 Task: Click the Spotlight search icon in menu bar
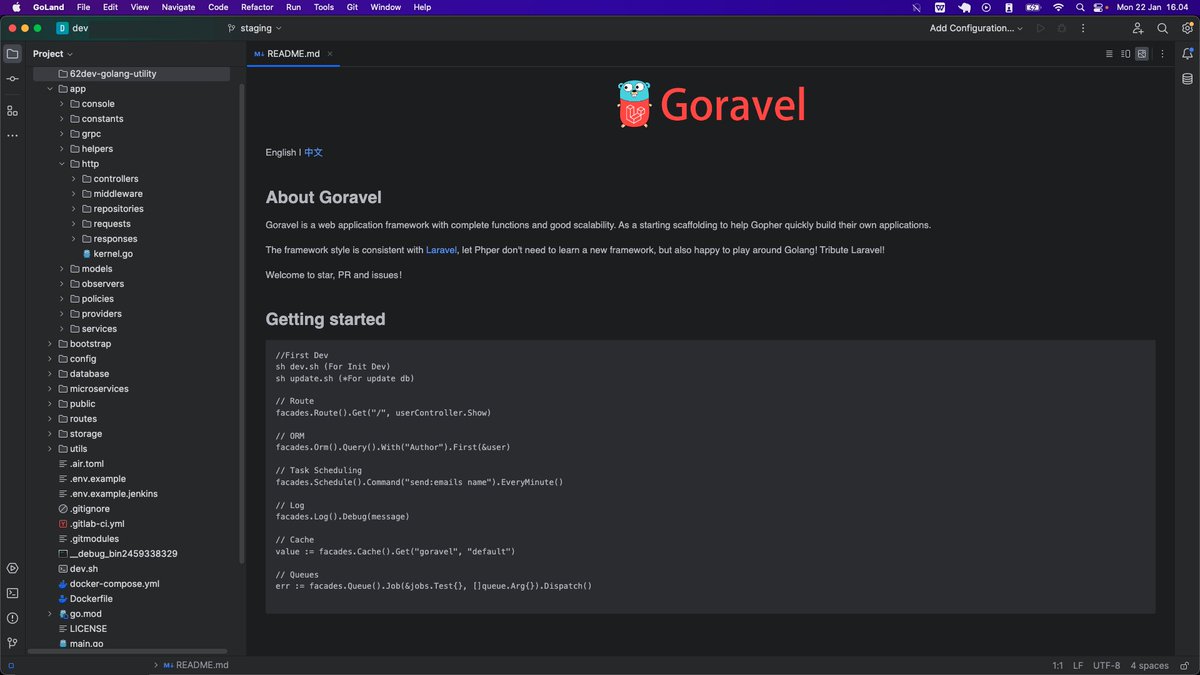[1079, 7]
